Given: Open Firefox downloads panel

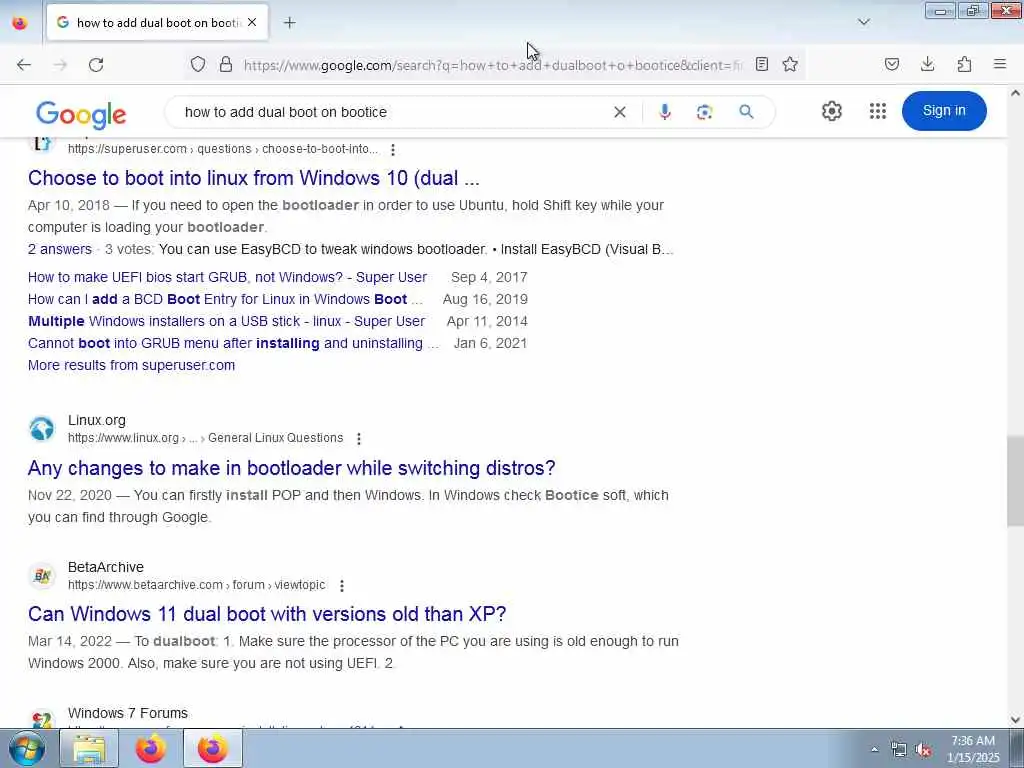Looking at the screenshot, I should [x=927, y=64].
